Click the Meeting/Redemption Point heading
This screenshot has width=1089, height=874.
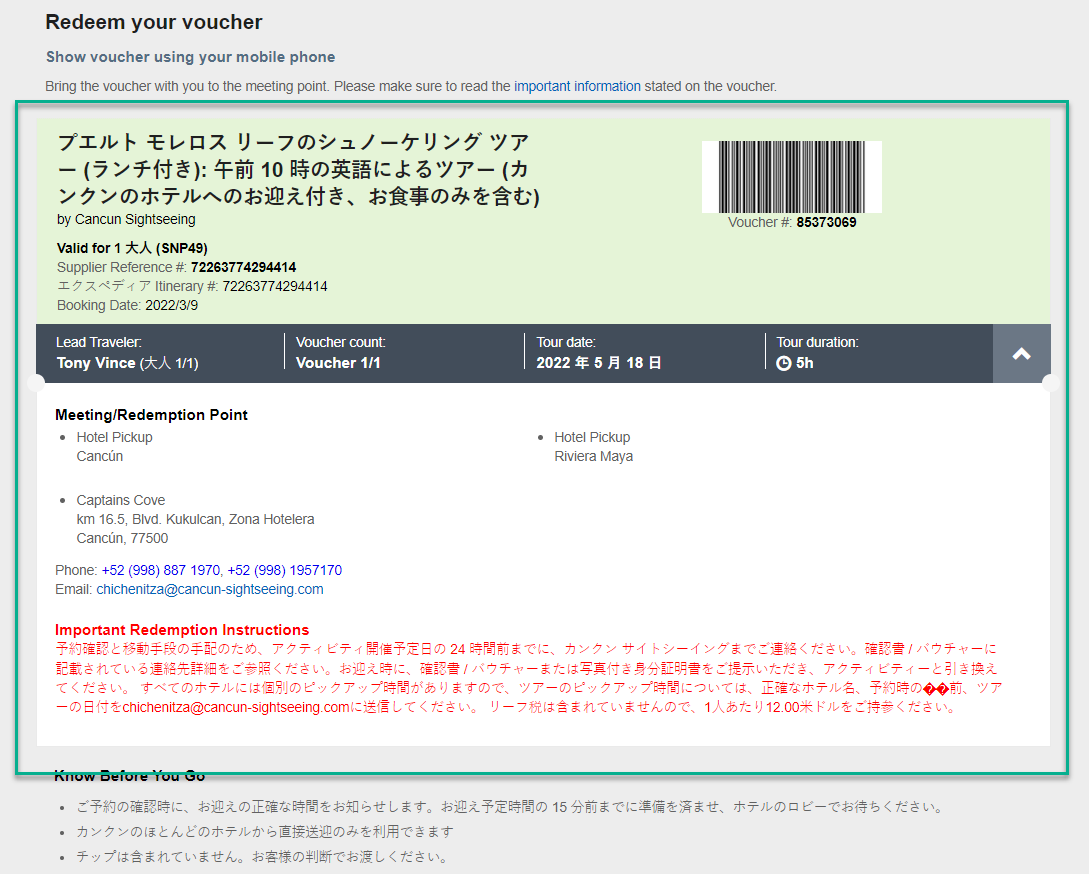point(151,415)
